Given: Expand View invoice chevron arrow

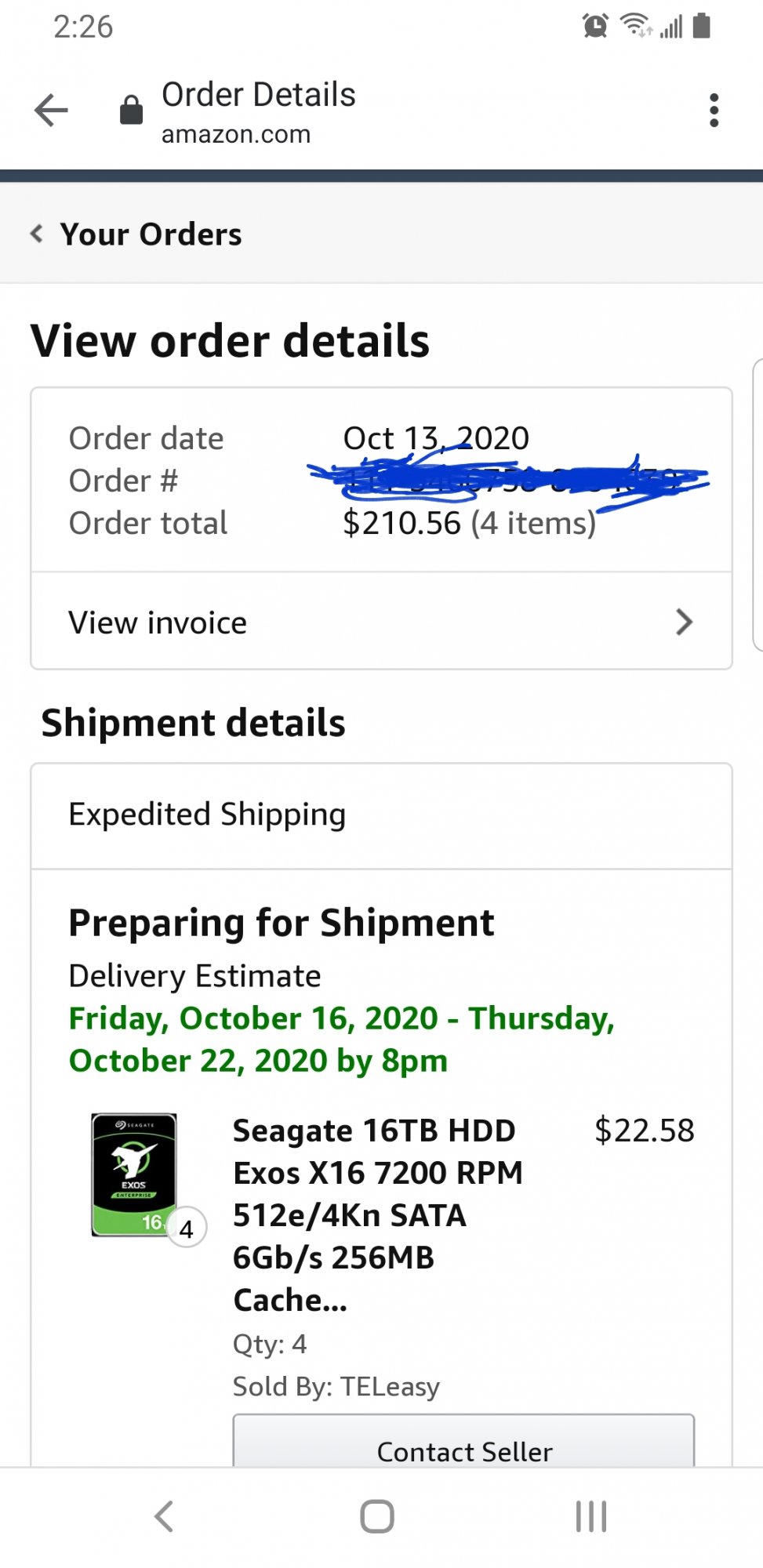Looking at the screenshot, I should 684,622.
